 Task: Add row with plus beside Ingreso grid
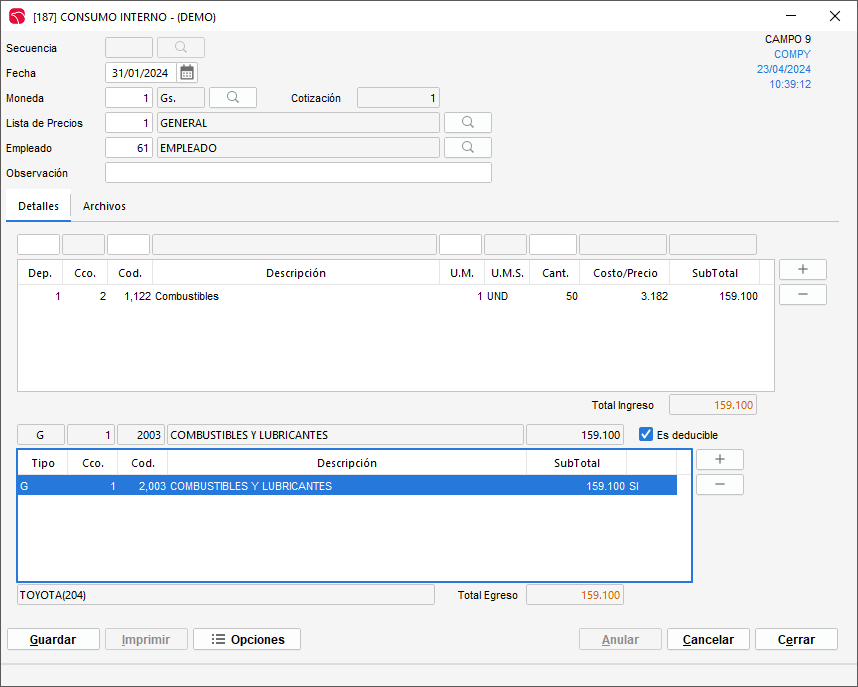802,270
